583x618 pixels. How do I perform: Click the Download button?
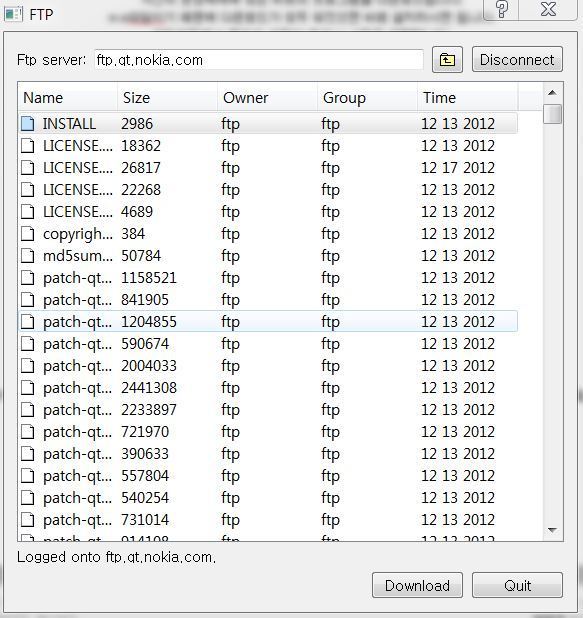click(417, 585)
